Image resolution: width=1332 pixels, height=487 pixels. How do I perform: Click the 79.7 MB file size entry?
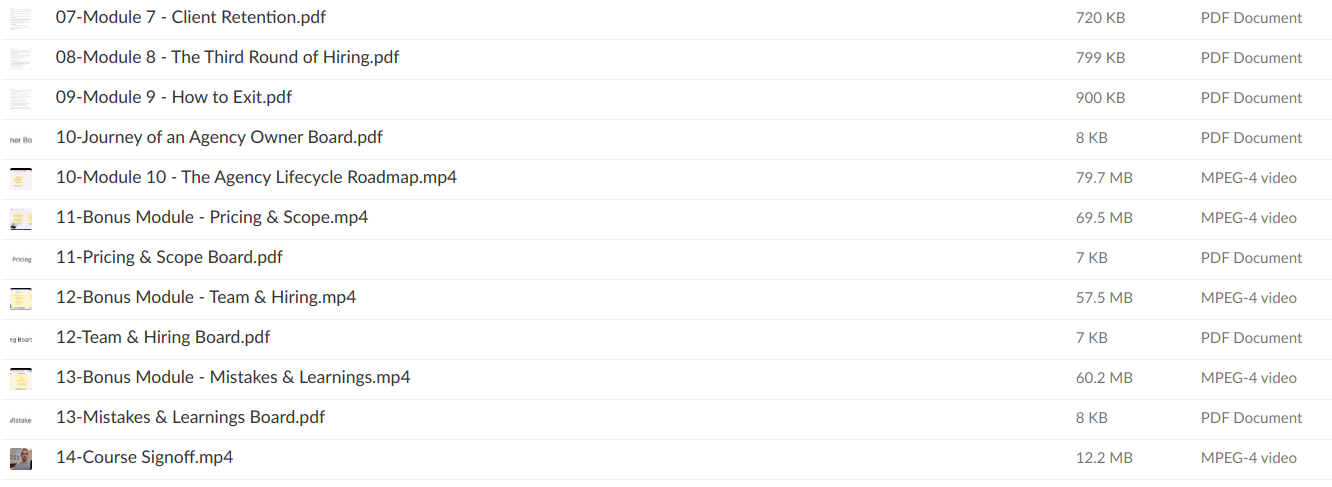coord(1104,178)
